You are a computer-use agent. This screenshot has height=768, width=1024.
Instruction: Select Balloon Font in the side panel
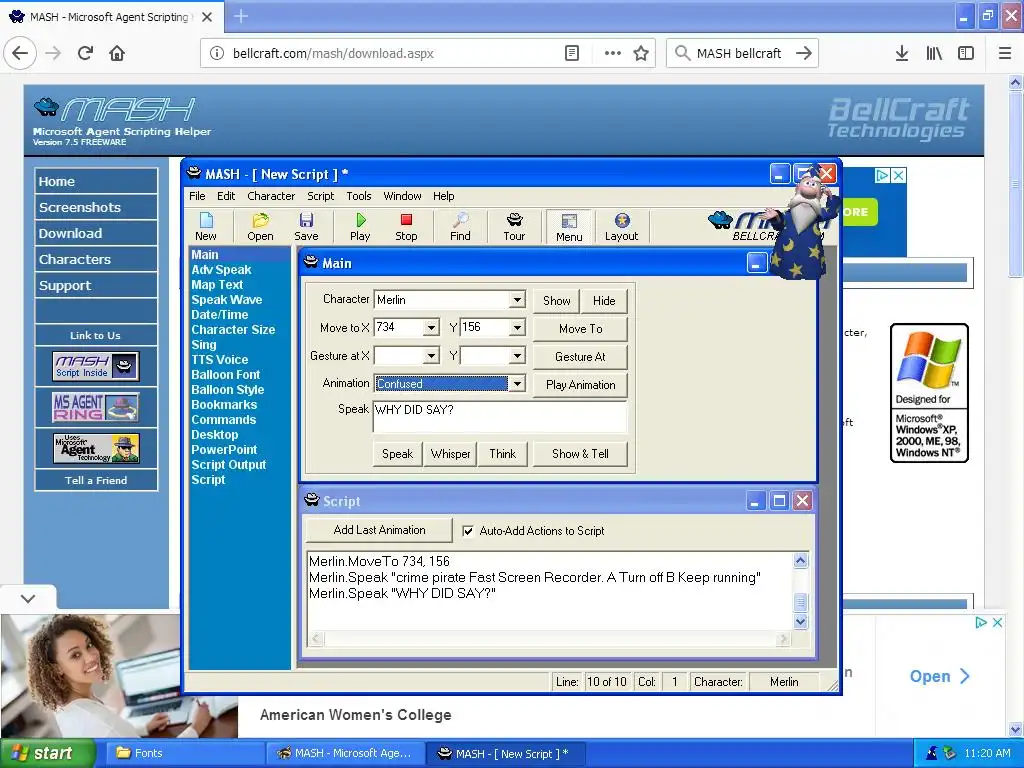click(x=225, y=375)
